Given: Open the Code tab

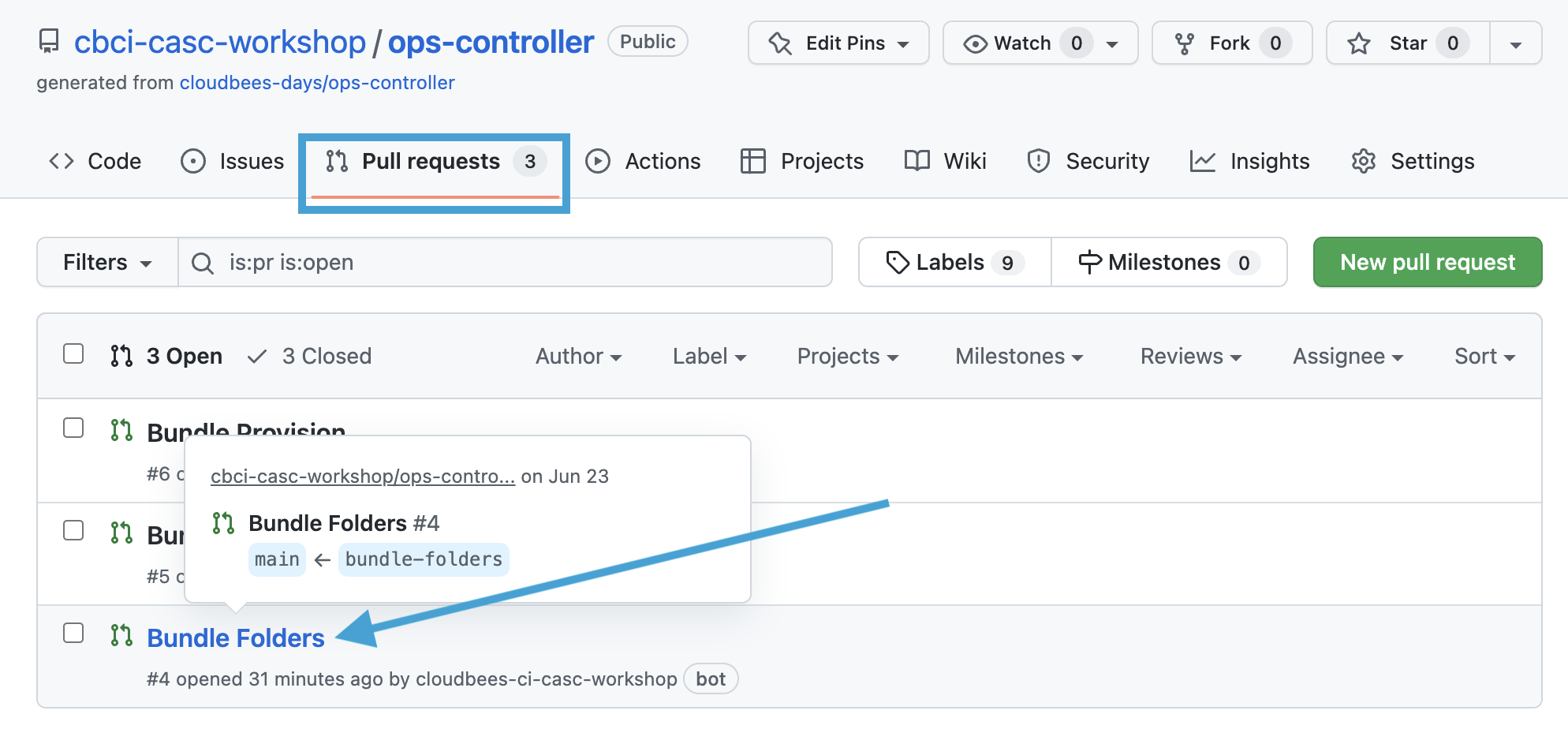Looking at the screenshot, I should pyautogui.click(x=95, y=161).
